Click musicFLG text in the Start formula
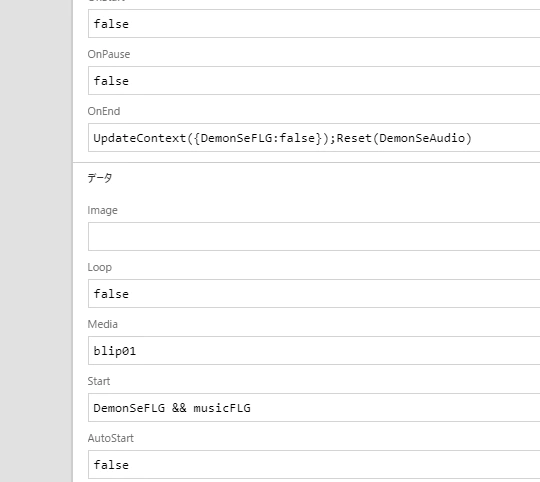 coord(222,408)
